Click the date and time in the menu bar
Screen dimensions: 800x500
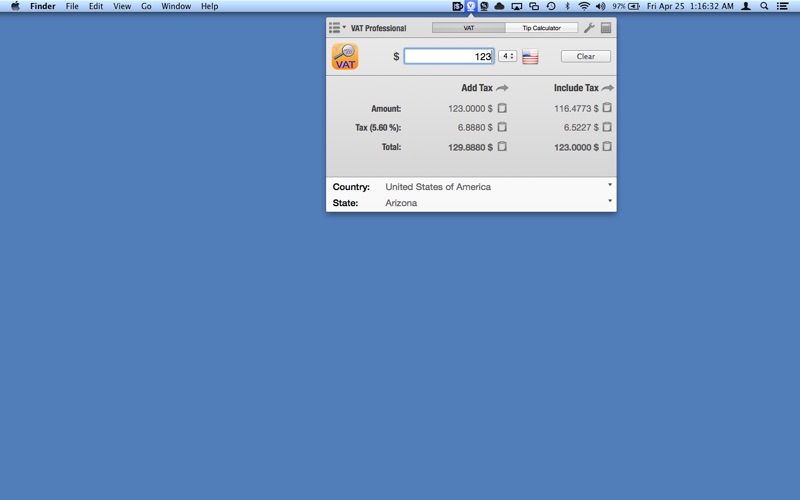(690, 6)
